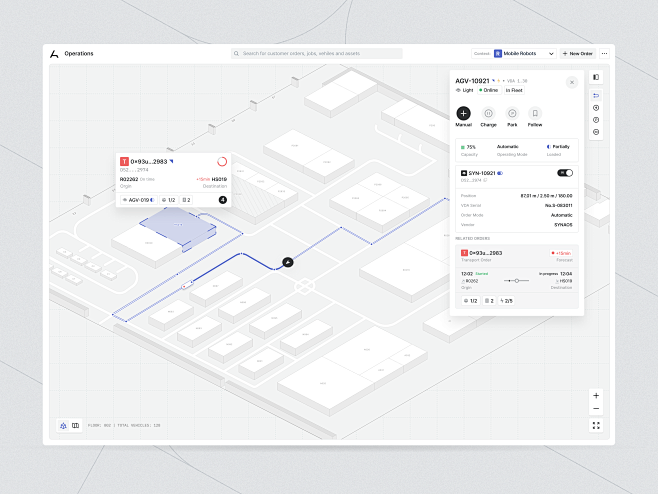Click the Follow vehicle icon
Screen dimensions: 658x494
pyautogui.click(x=535, y=114)
